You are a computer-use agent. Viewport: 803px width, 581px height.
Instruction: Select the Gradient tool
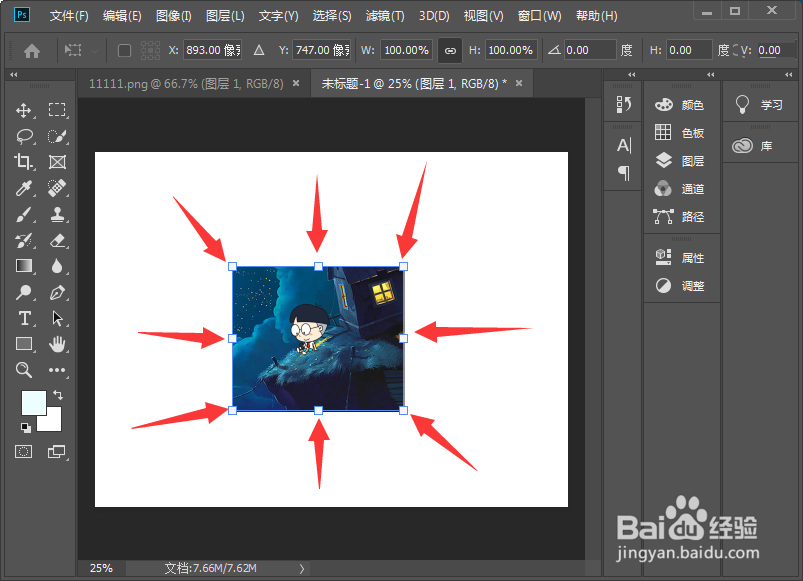point(24,266)
